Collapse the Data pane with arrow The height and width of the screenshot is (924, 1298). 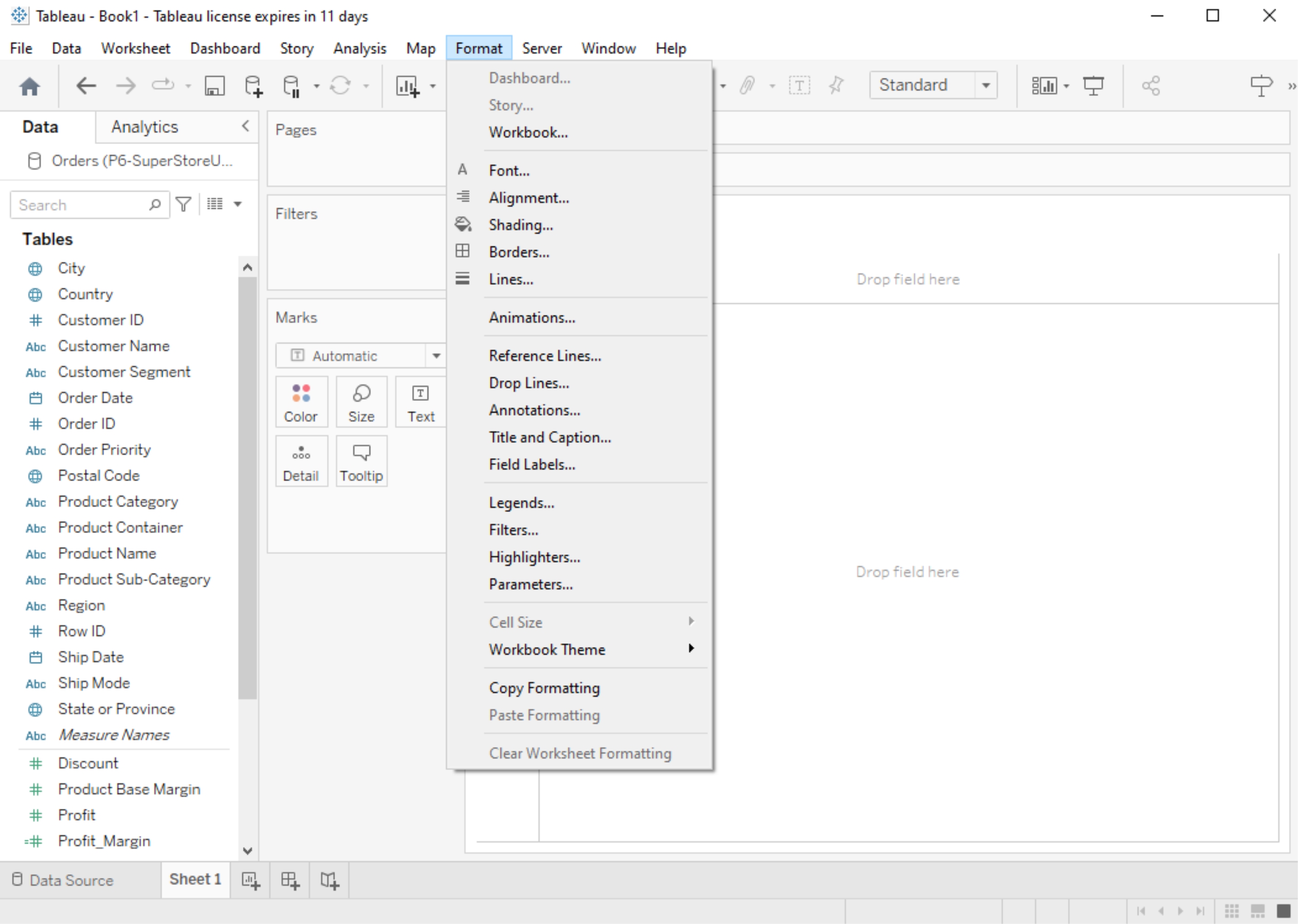[x=246, y=126]
